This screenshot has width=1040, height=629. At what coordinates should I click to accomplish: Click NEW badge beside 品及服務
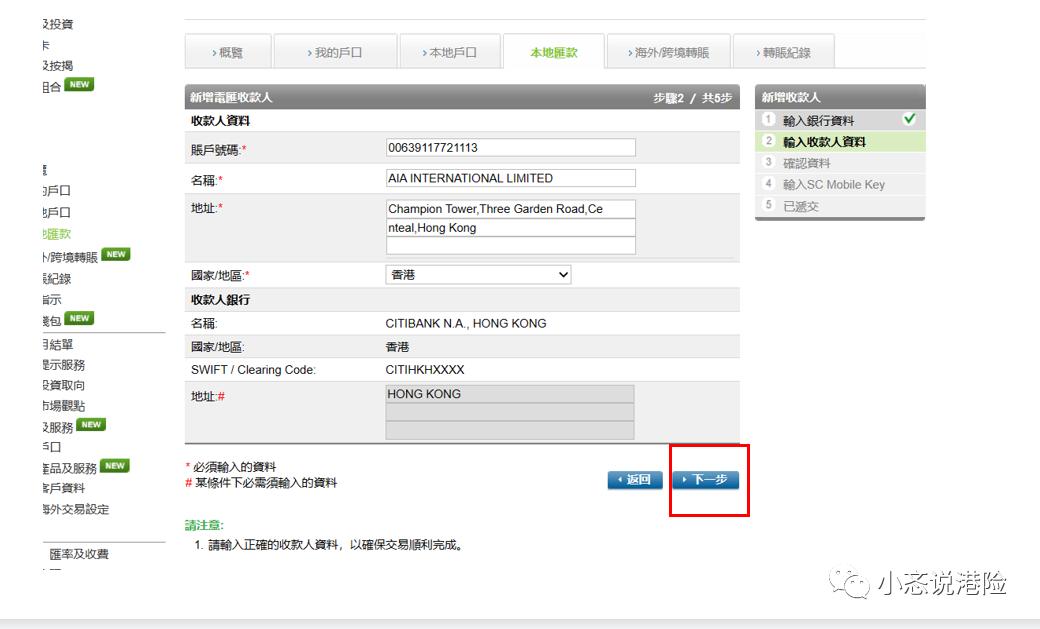click(x=115, y=466)
